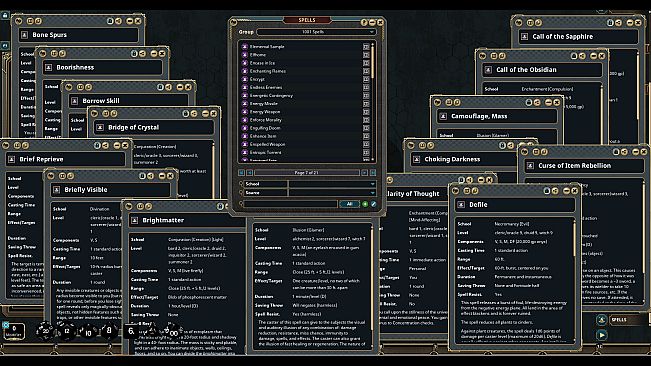
Task: Click share icon on Defile window
Action: [x=555, y=190]
